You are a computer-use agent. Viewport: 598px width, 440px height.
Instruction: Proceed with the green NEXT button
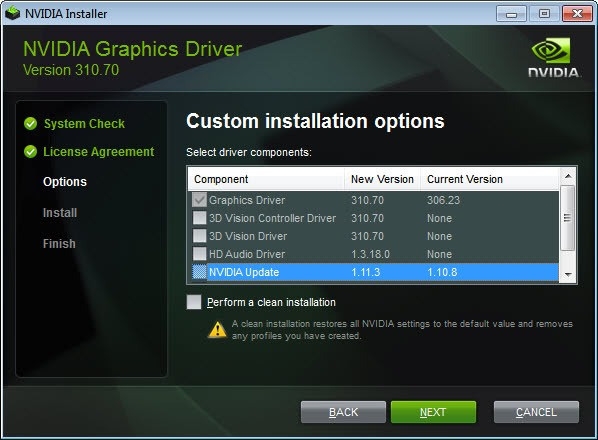(x=433, y=412)
